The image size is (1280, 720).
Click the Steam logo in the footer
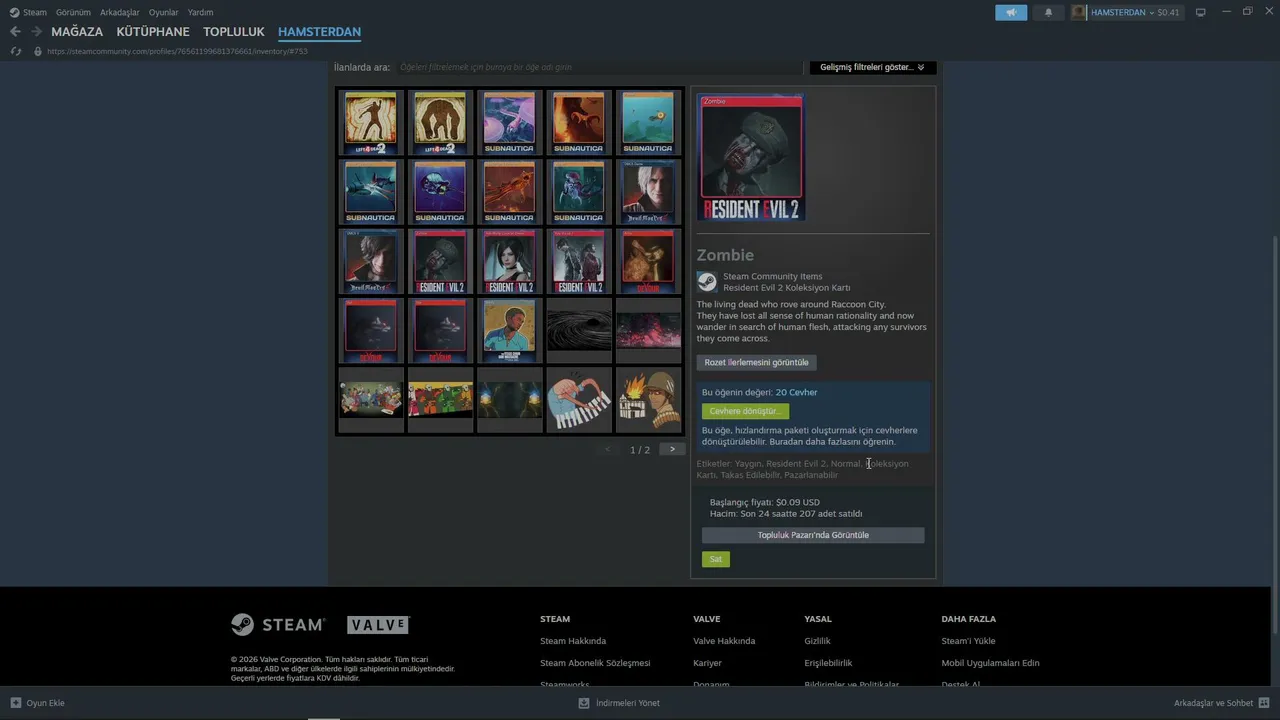[x=278, y=625]
